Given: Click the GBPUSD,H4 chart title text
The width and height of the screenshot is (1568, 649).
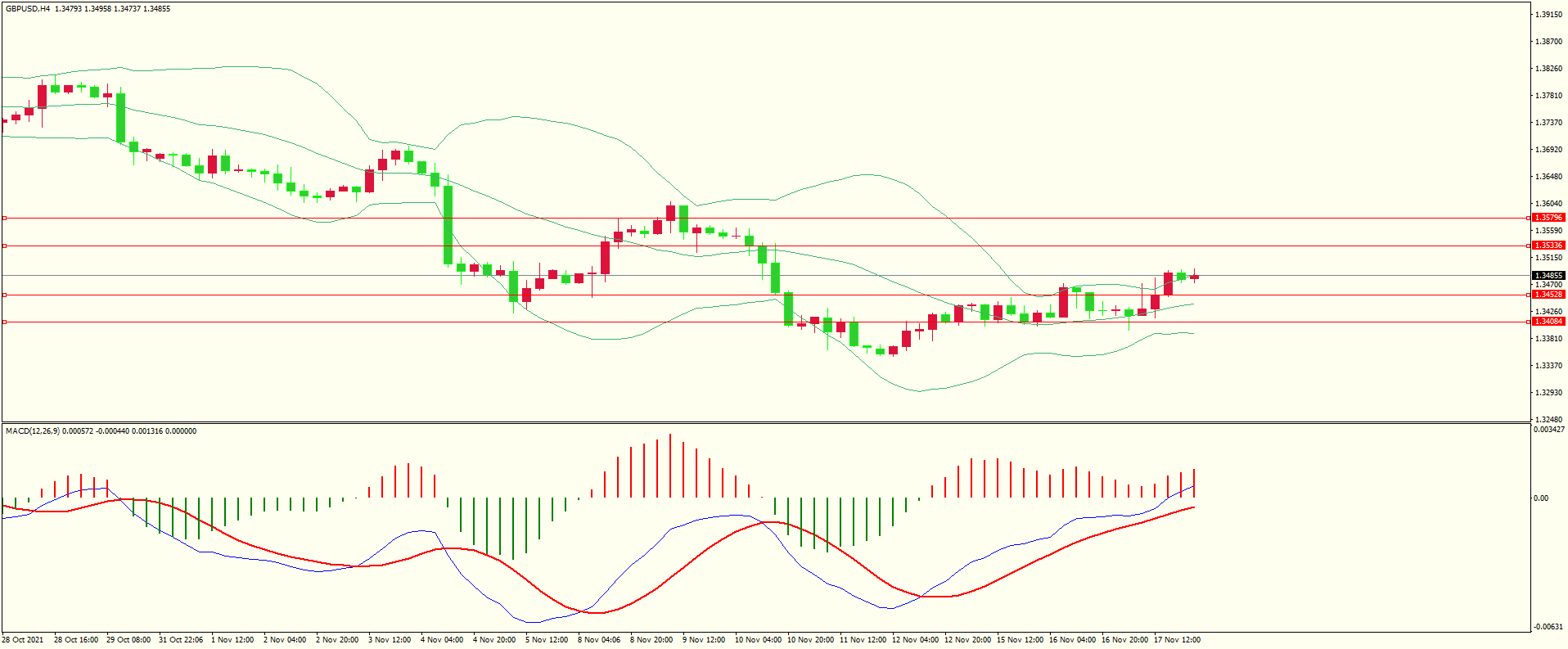Looking at the screenshot, I should (28, 9).
